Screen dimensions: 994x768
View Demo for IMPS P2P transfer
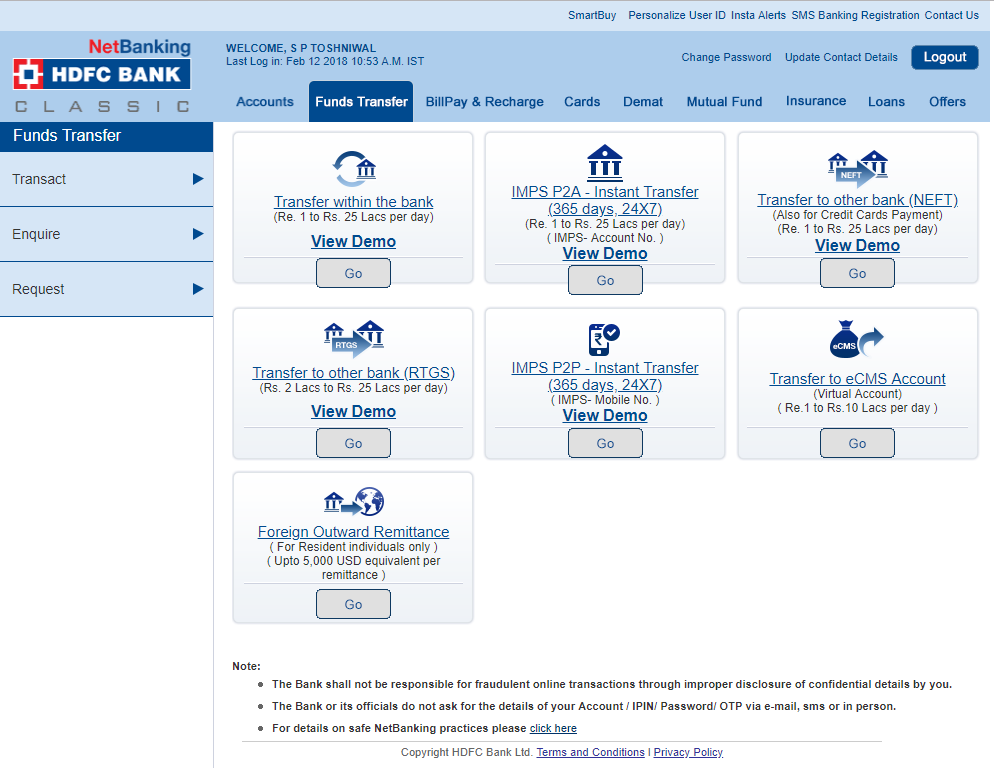click(x=605, y=415)
